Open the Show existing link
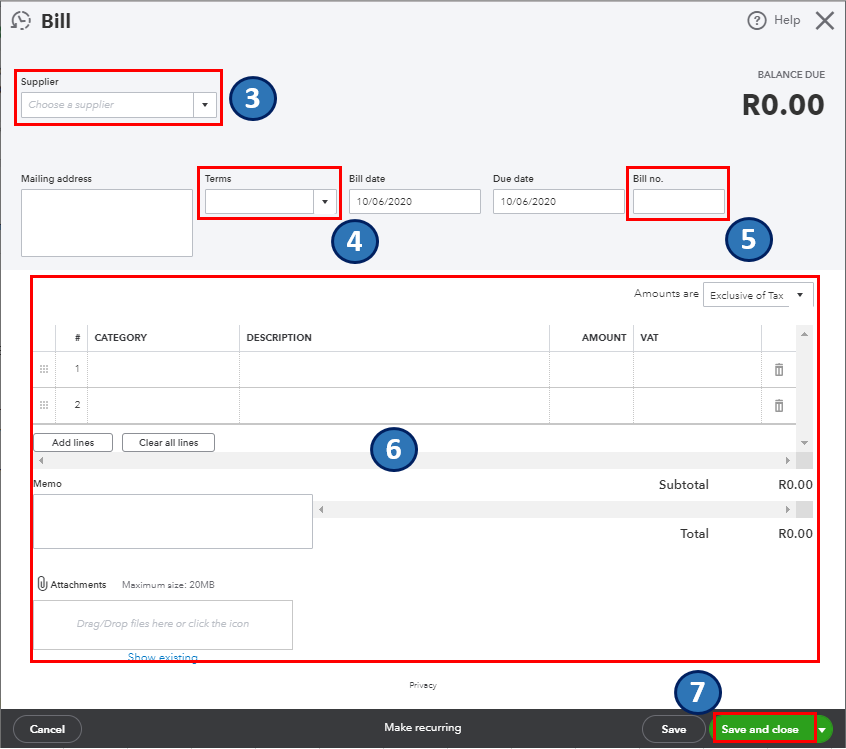846x749 pixels. [162, 657]
